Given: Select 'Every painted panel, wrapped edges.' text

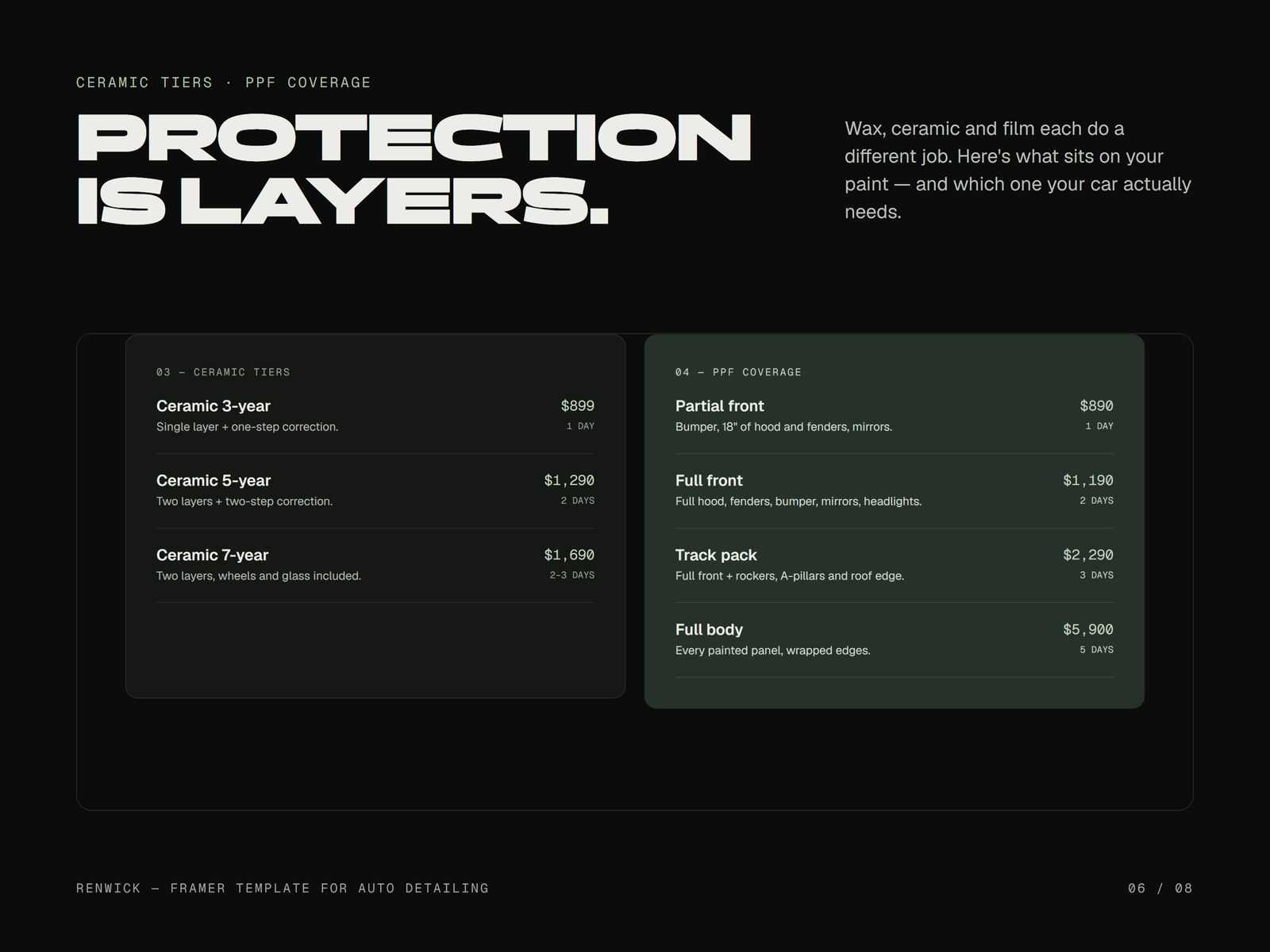Looking at the screenshot, I should click(773, 651).
